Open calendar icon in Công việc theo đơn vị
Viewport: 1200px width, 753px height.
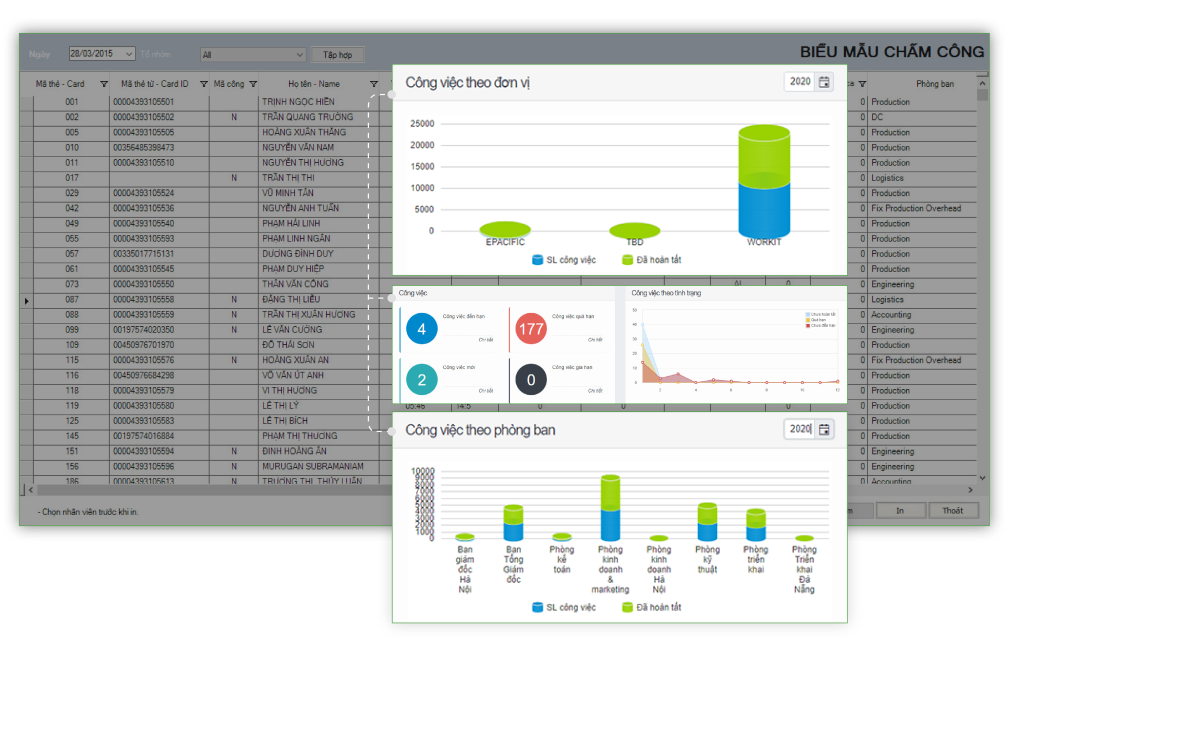(x=824, y=82)
